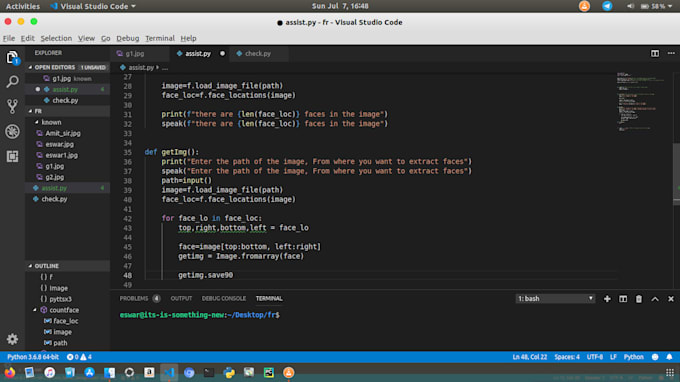Image resolution: width=680 pixels, height=382 pixels.
Task: Open the Terminal menu
Action: (x=160, y=38)
